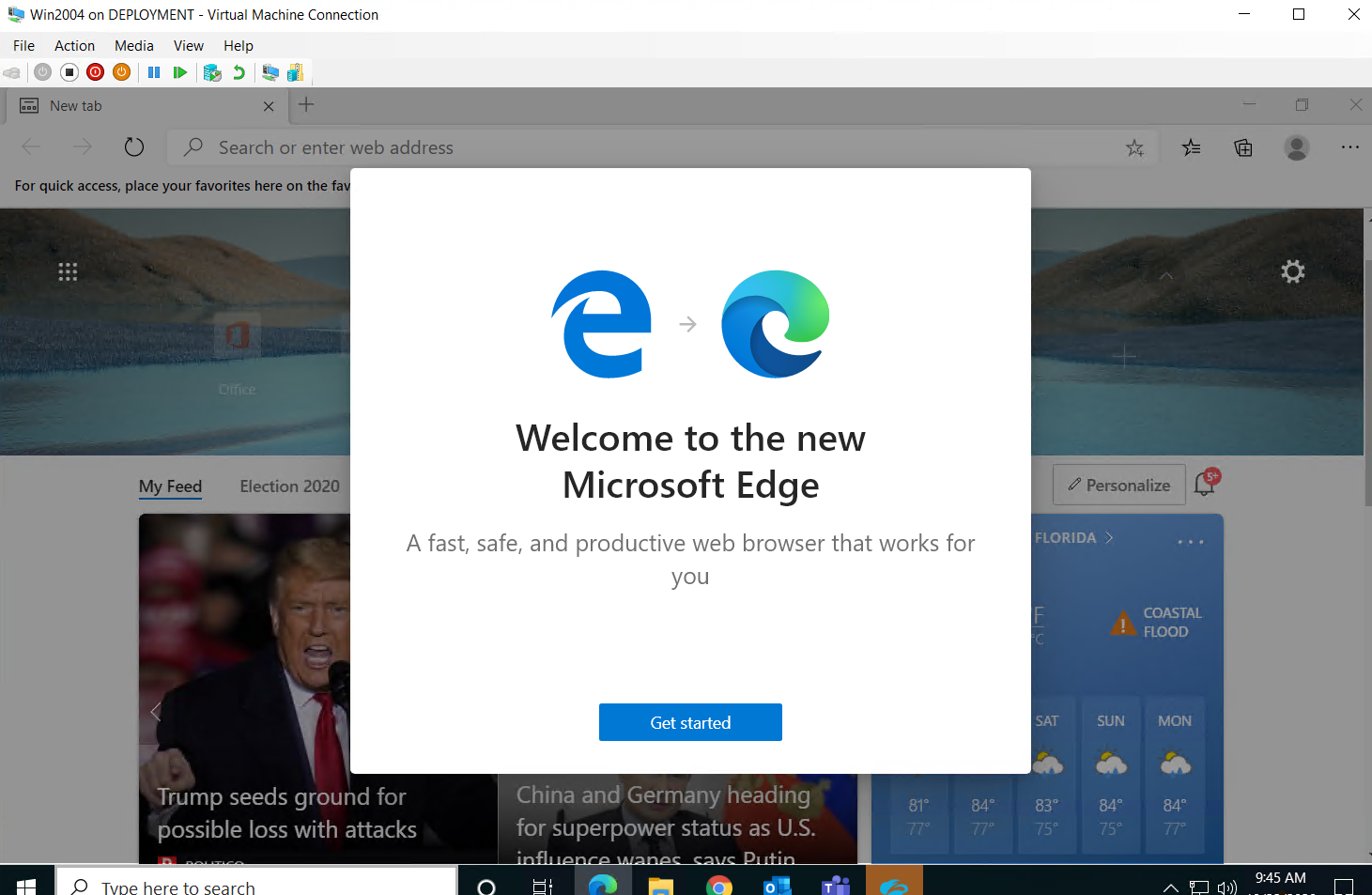The height and width of the screenshot is (895, 1372).
Task: Select the SUN forecast day
Action: (1111, 777)
